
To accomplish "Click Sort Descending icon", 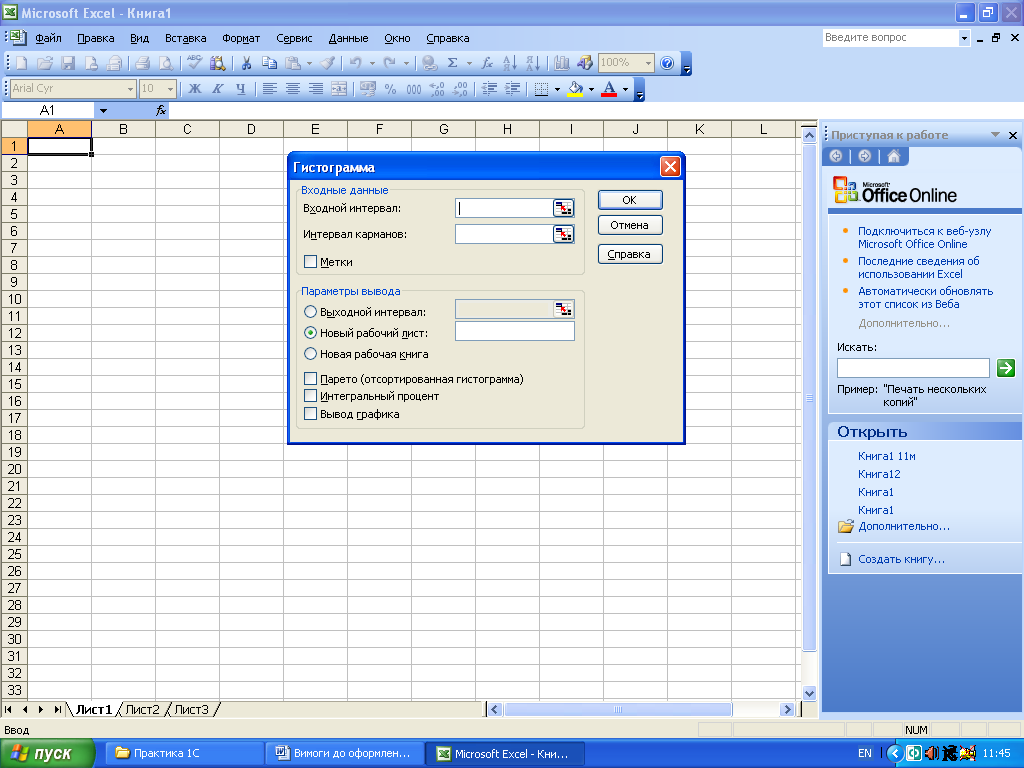I will click(533, 63).
